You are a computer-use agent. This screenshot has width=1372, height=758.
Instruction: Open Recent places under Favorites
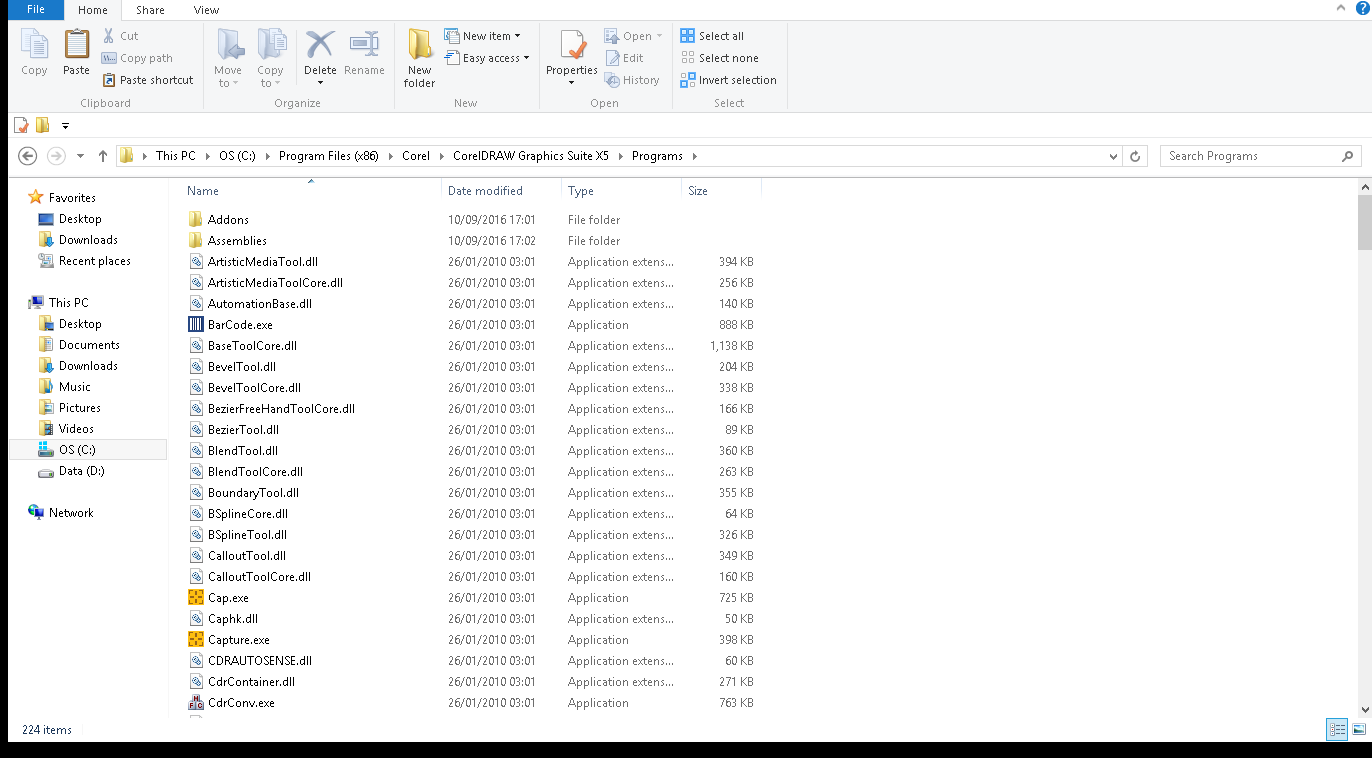pos(95,261)
